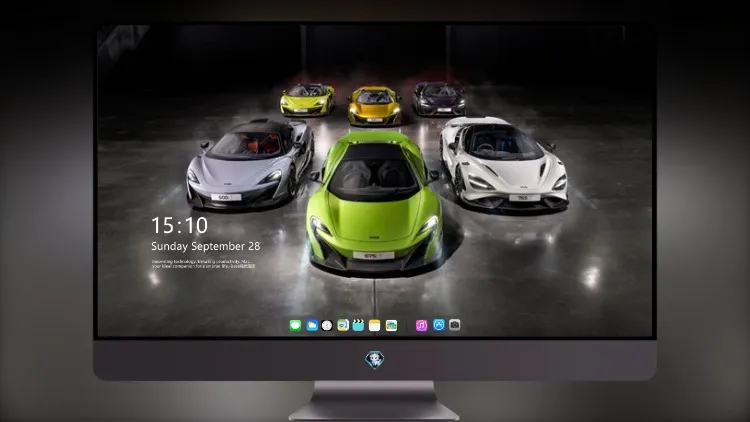The image size is (750, 422).
Task: Click the small description text under date
Action: coord(203,264)
